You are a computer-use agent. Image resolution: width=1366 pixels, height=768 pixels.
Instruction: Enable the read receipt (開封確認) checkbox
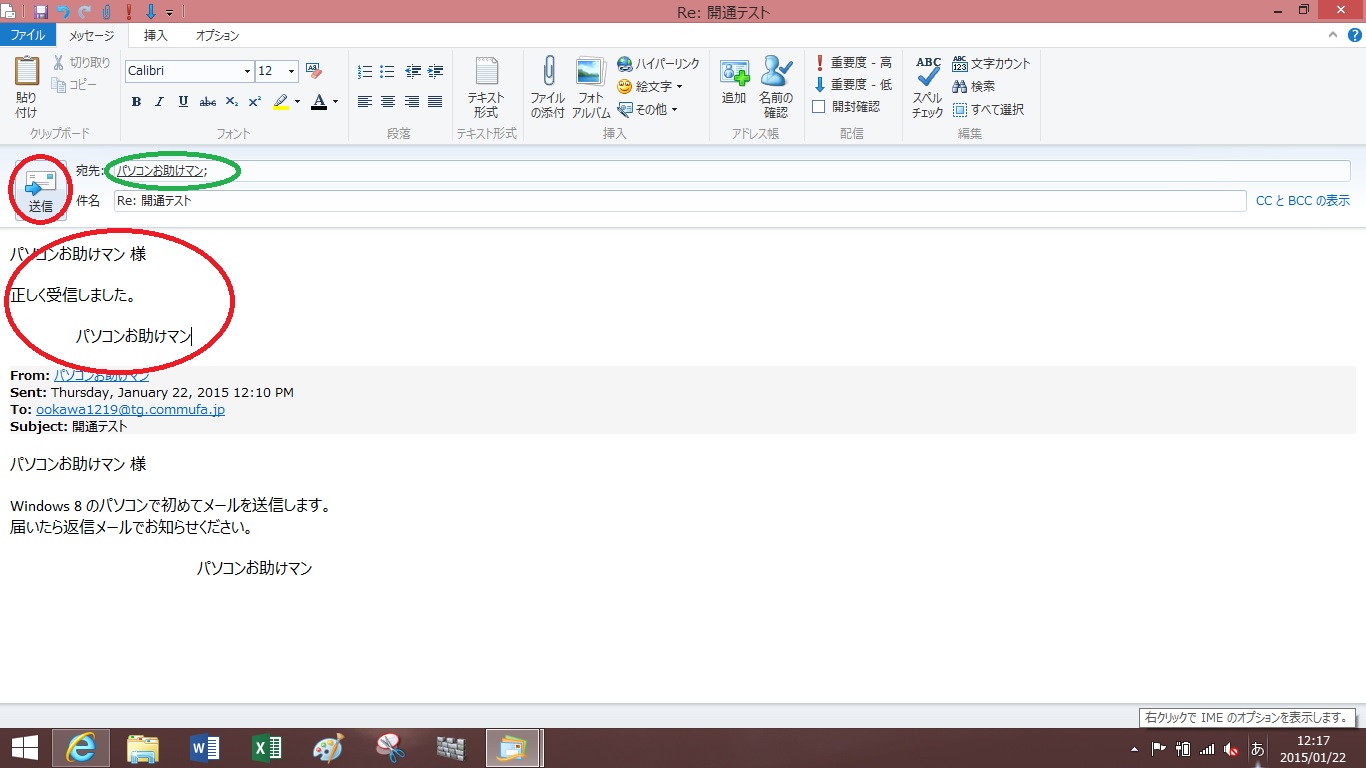click(819, 107)
